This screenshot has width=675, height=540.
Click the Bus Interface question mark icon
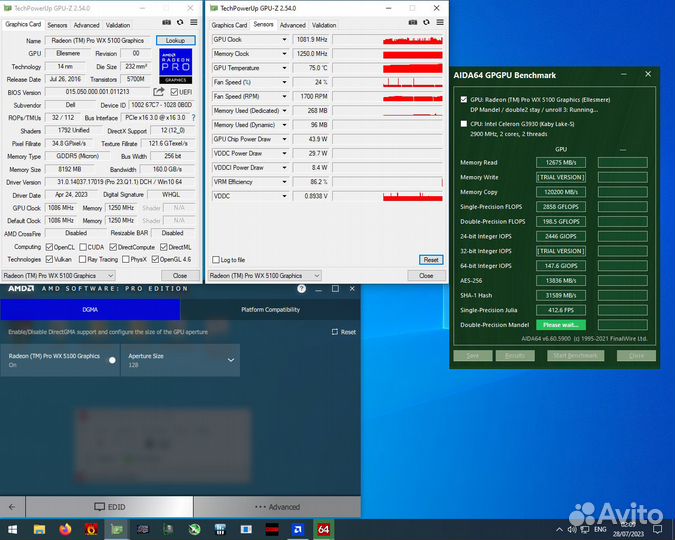click(x=193, y=118)
